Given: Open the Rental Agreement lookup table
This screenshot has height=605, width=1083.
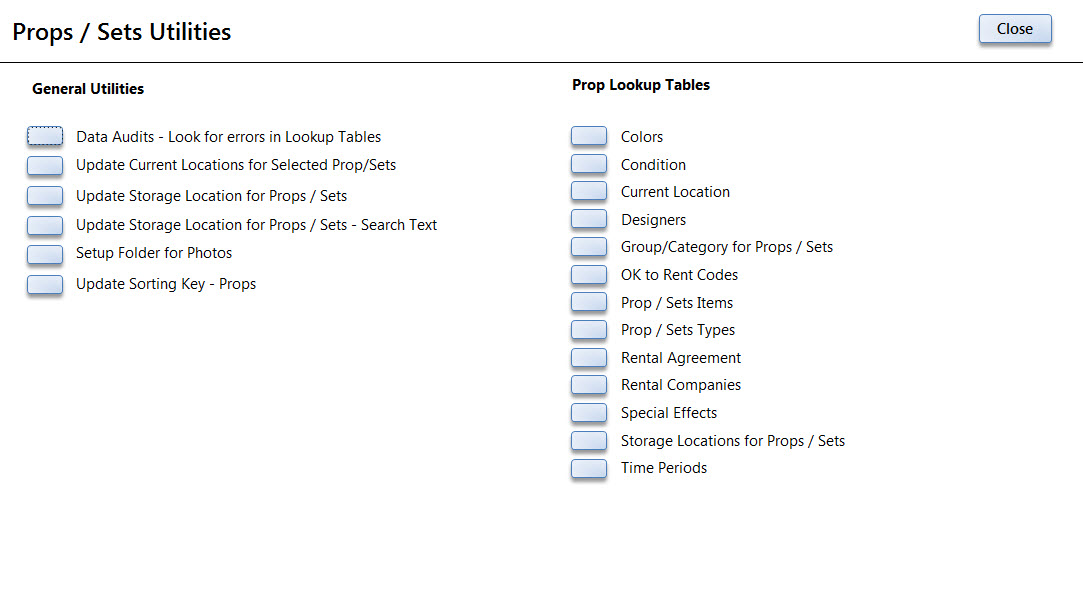Looking at the screenshot, I should 589,358.
